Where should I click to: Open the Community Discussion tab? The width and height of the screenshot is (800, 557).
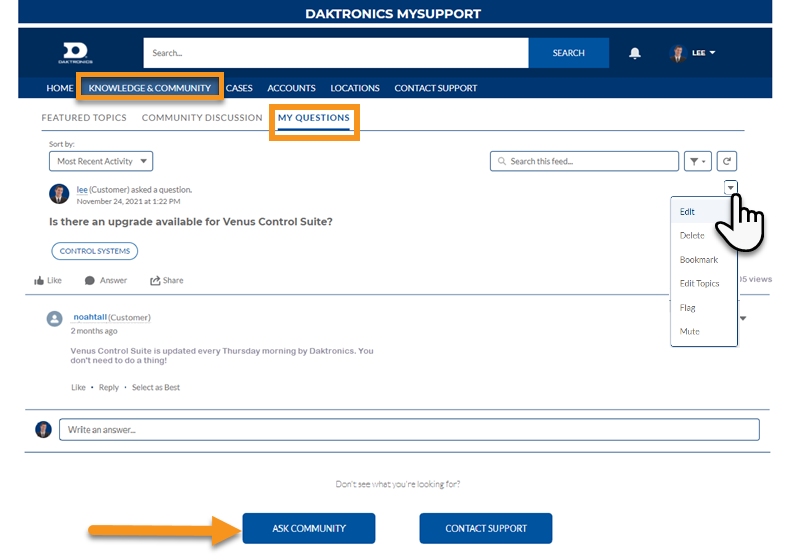click(202, 118)
